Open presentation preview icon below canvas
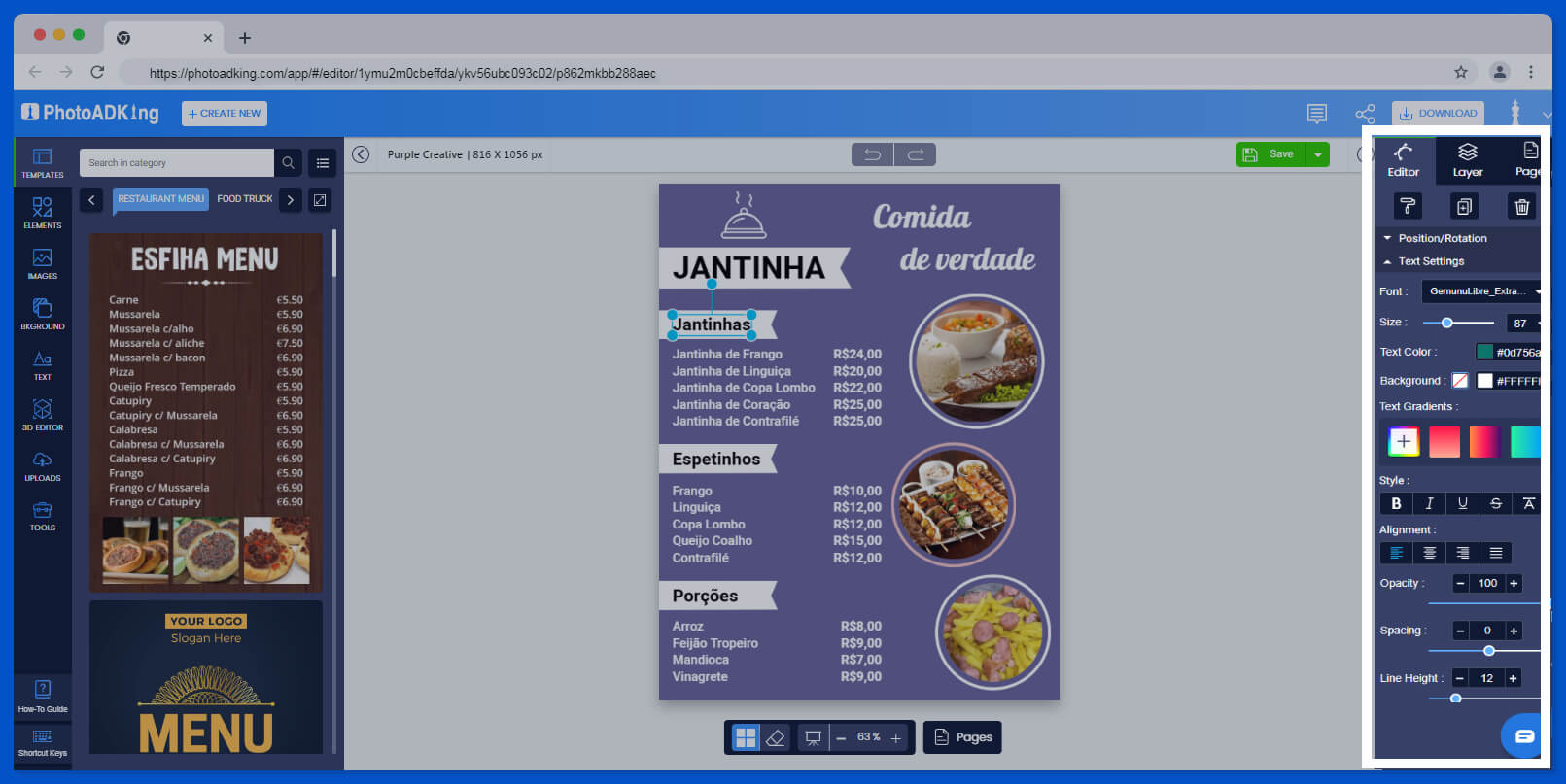The image size is (1566, 784). [x=814, y=737]
